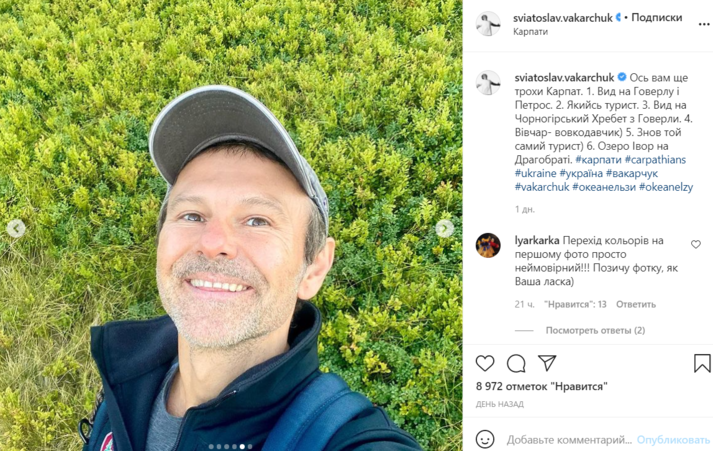Viewport: 713px width, 451px height.
Task: Open the #okeanelzy hashtag
Action: (x=665, y=186)
